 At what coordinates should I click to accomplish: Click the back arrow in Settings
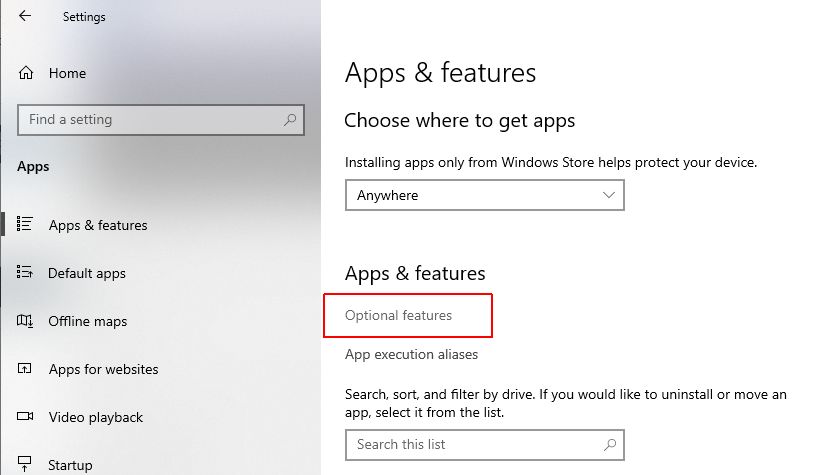pos(25,16)
